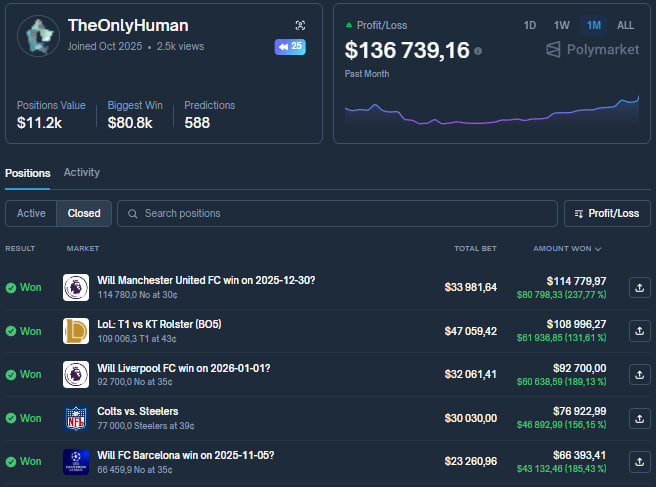Viewport: 656px width, 487px height.
Task: Click the $33 981,64 total bet
Action: pyautogui.click(x=471, y=287)
